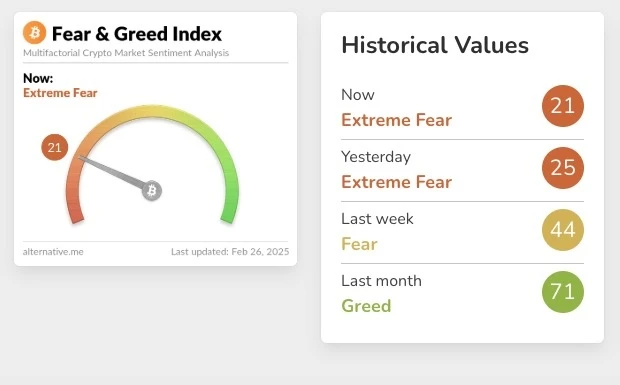Viewport: 620px width, 385px height.
Task: Click the orange Bitcoin logo beside the title
Action: tap(34, 32)
